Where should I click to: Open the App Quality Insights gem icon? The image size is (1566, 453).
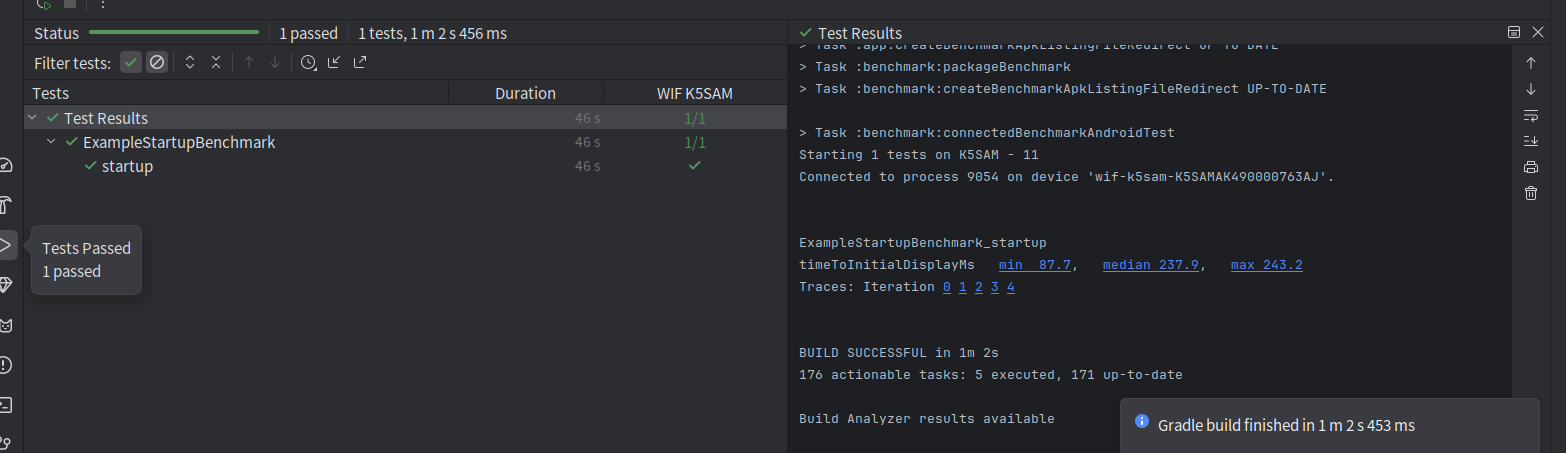pyautogui.click(x=5, y=285)
